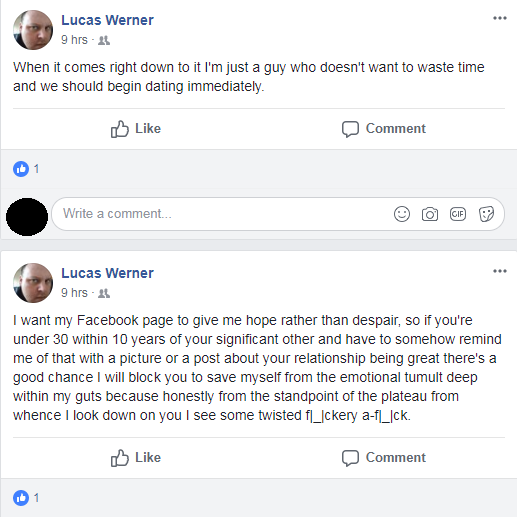Post a GIF using the GIF icon
The image size is (517, 517).
click(x=458, y=214)
